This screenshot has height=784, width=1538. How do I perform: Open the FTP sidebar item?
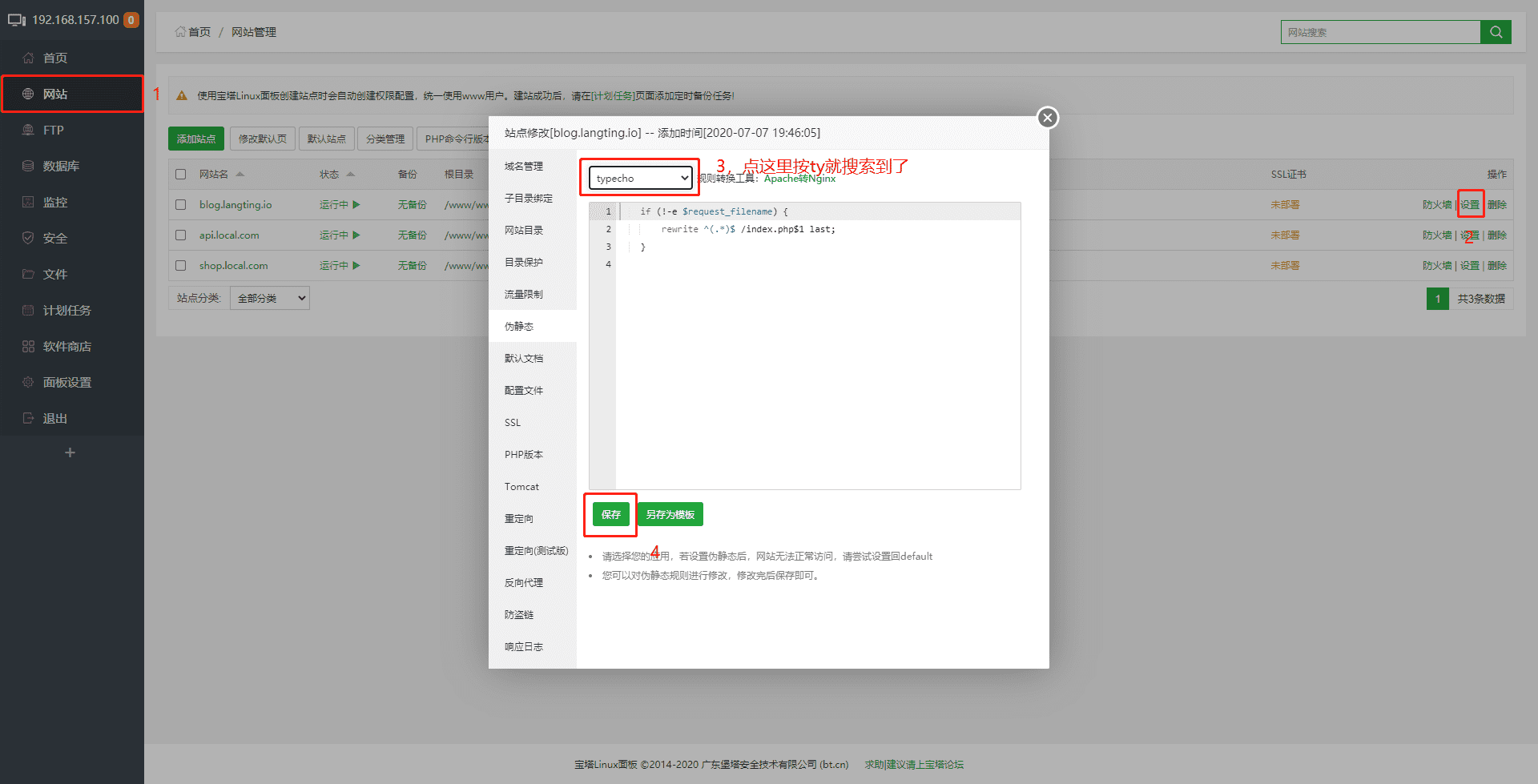[x=72, y=130]
